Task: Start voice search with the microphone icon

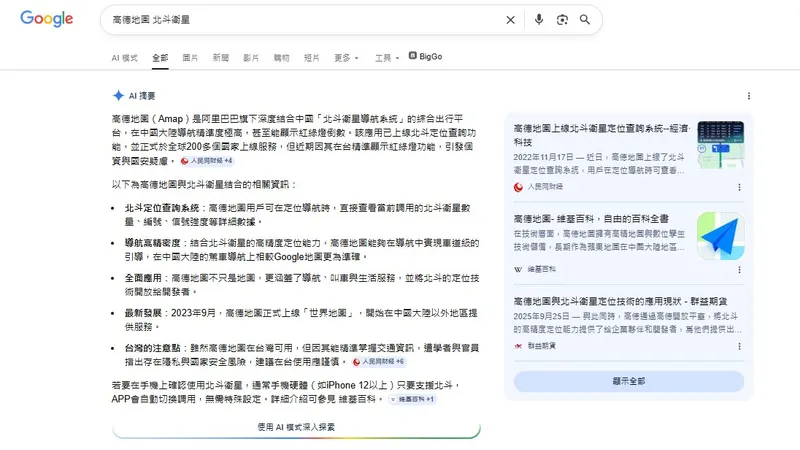Action: pos(539,19)
